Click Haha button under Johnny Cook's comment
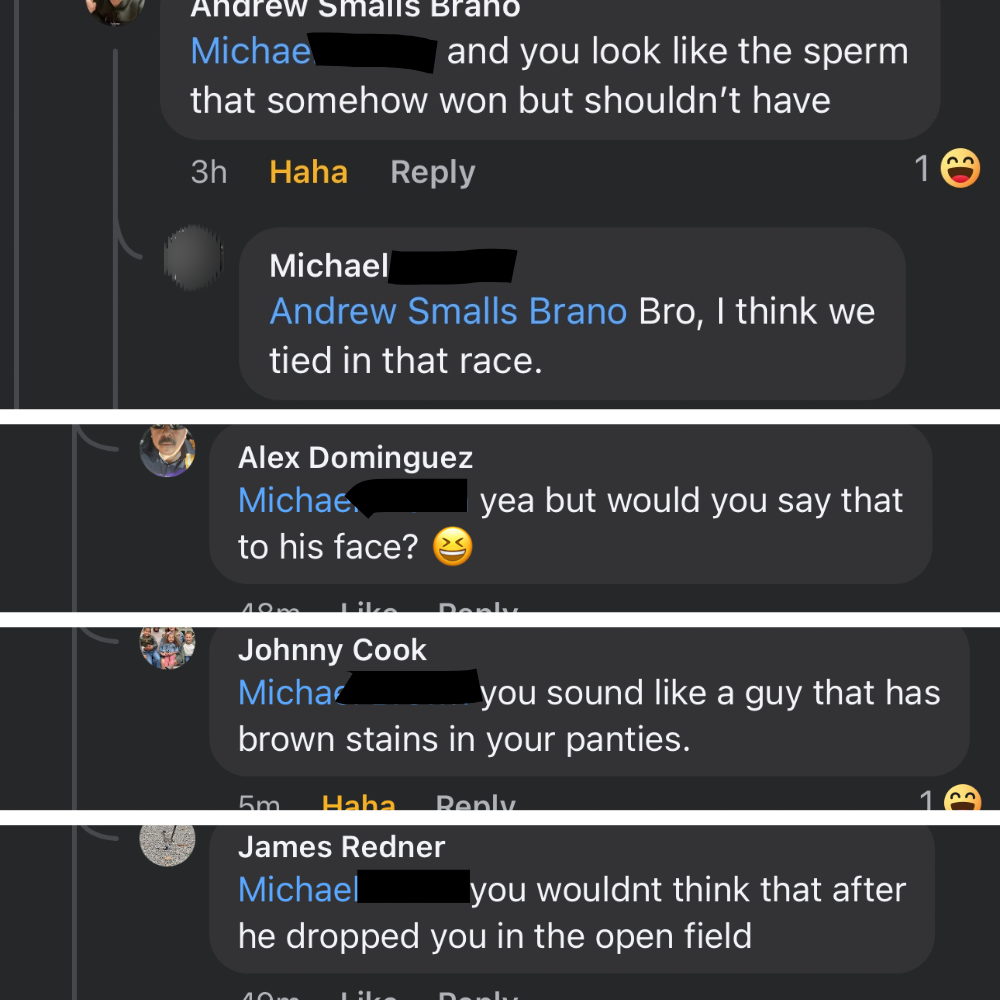Viewport: 1000px width, 1000px height. (x=358, y=803)
